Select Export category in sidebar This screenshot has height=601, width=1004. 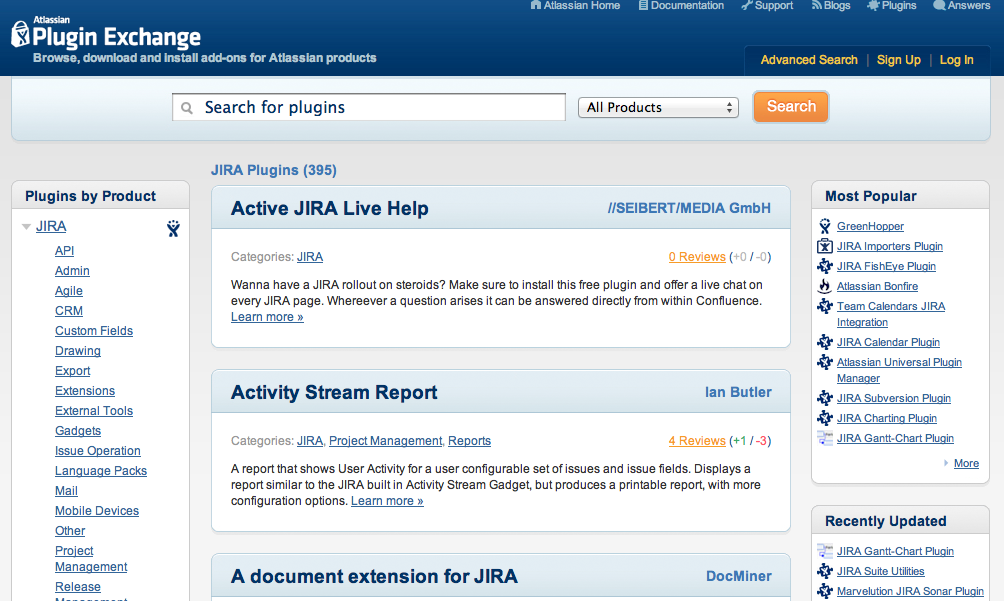[x=72, y=371]
